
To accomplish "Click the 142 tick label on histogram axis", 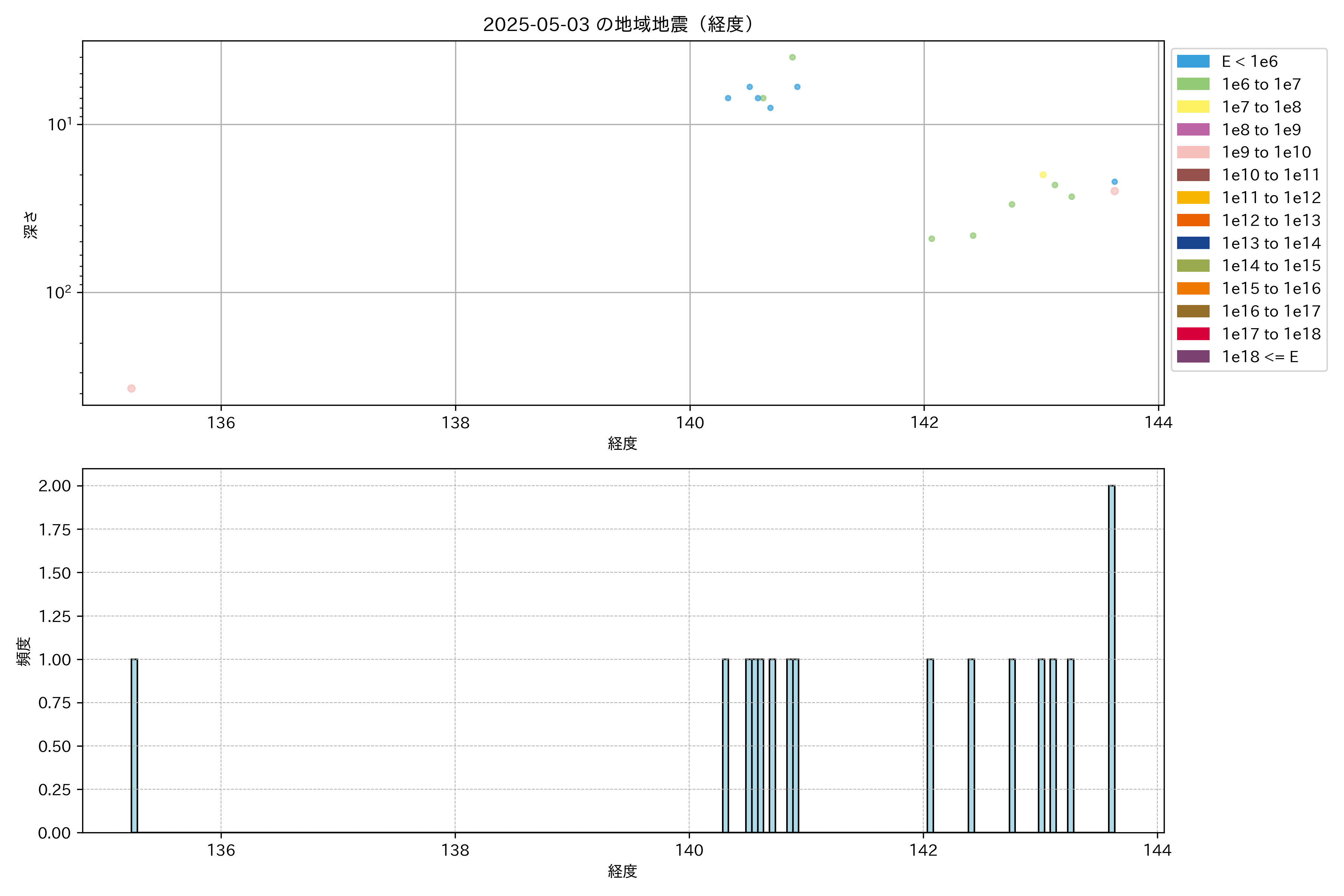I will coord(923,850).
